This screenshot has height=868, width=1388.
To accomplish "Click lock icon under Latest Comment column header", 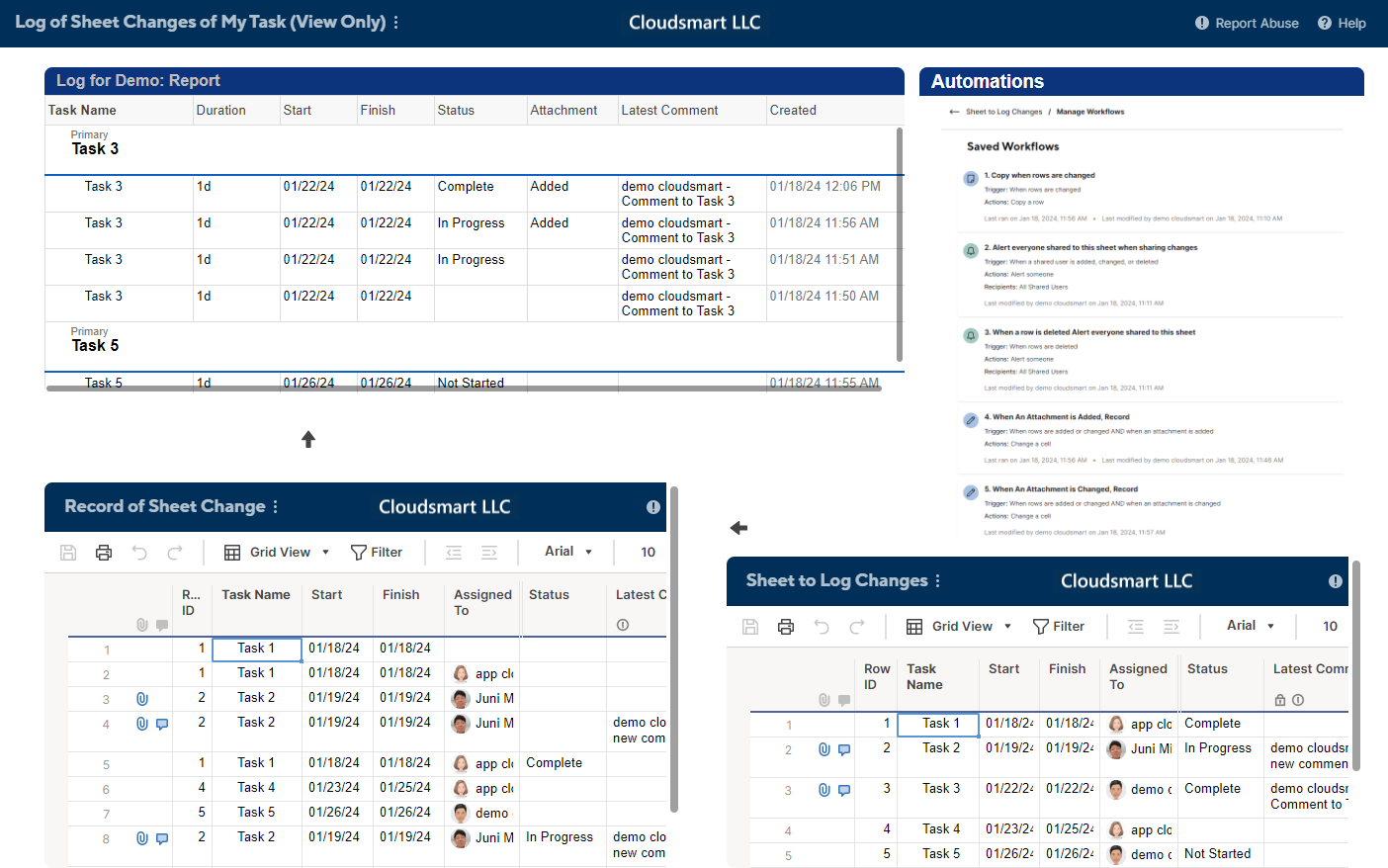I will pos(1280,700).
